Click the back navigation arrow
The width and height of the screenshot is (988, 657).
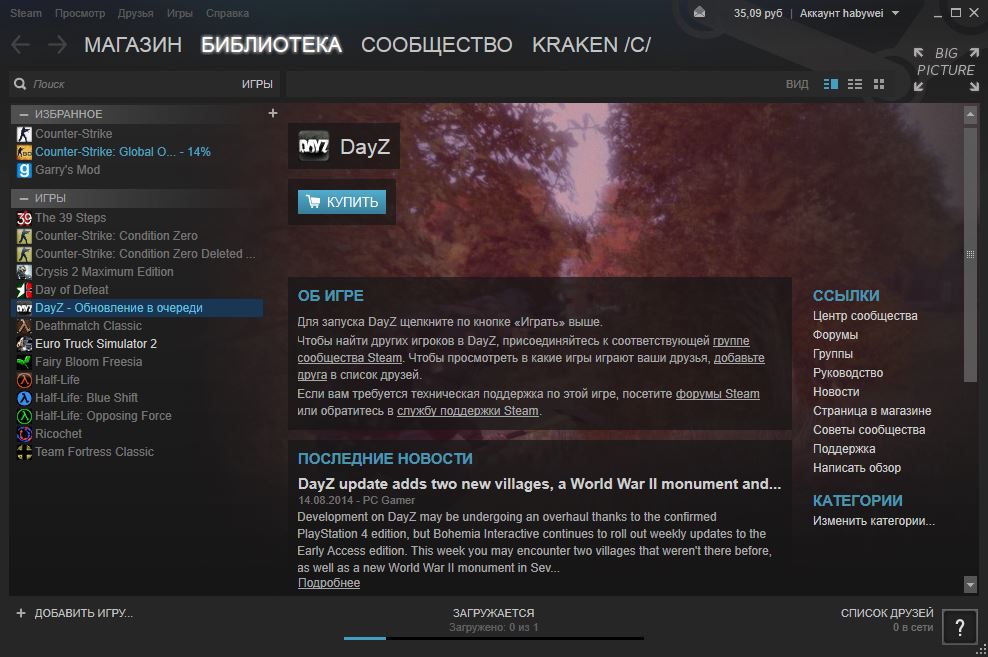point(21,45)
